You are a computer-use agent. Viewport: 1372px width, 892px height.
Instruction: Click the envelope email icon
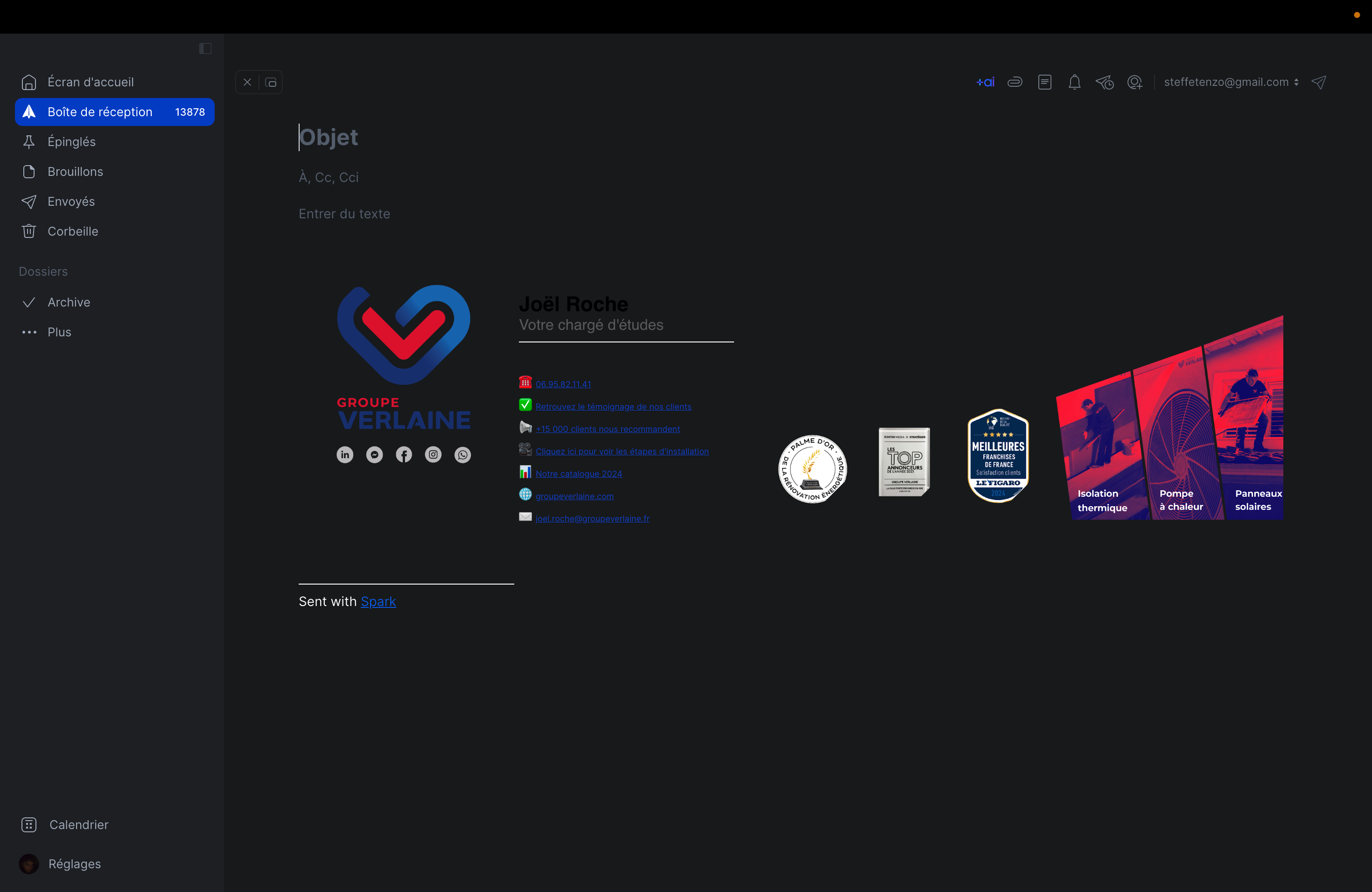tap(525, 517)
